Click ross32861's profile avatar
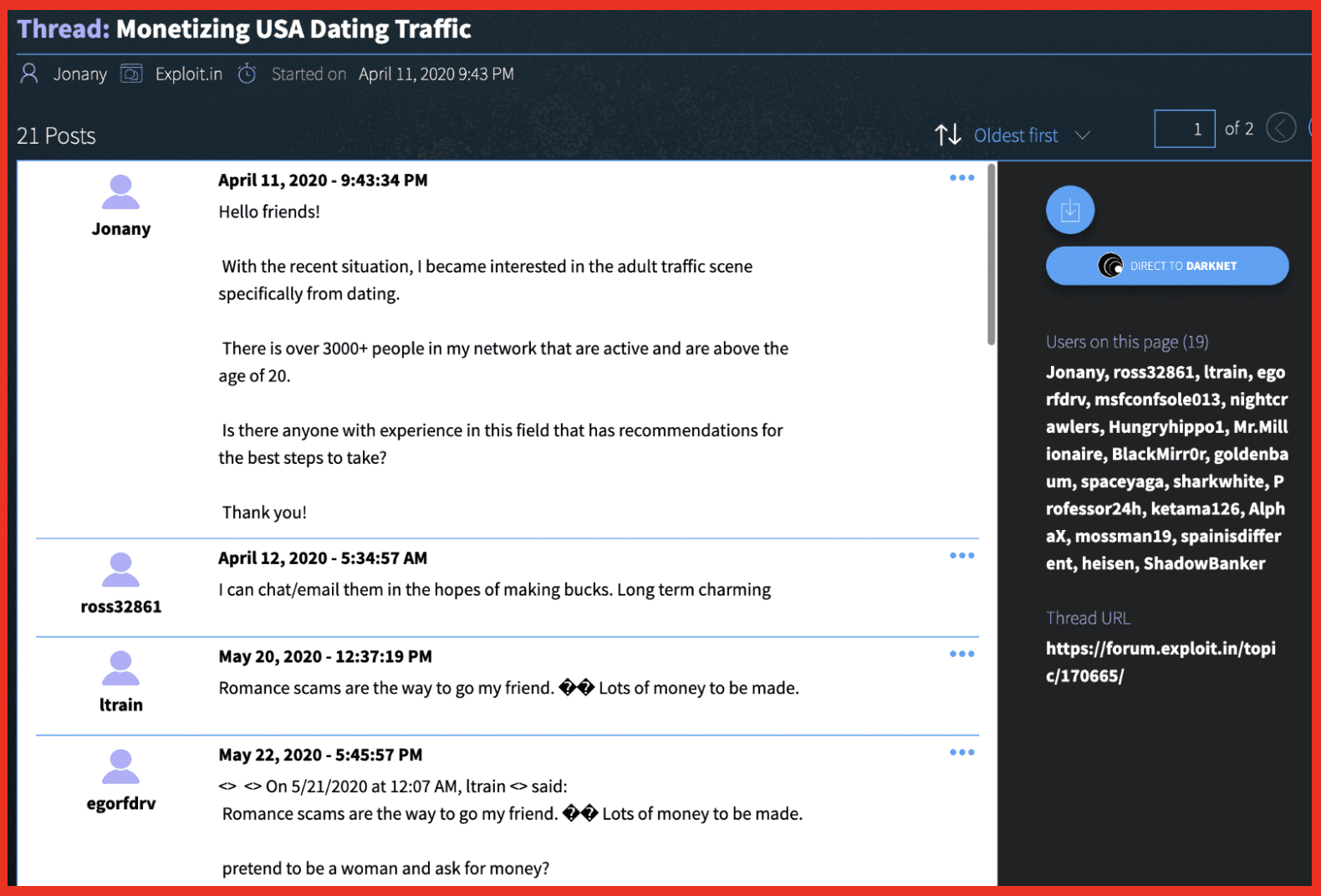1321x896 pixels. click(121, 571)
